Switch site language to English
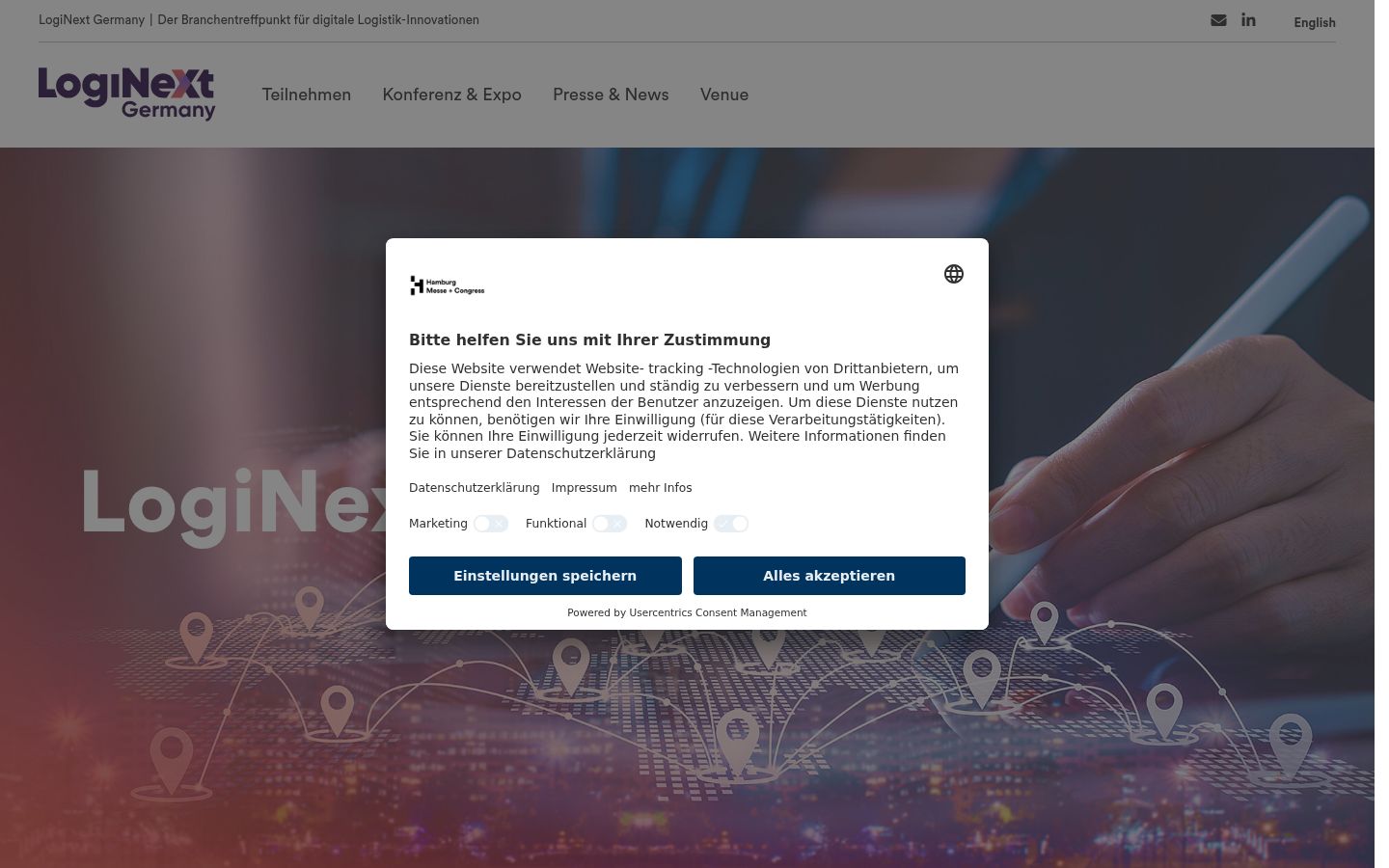1389x868 pixels. pyautogui.click(x=1315, y=22)
